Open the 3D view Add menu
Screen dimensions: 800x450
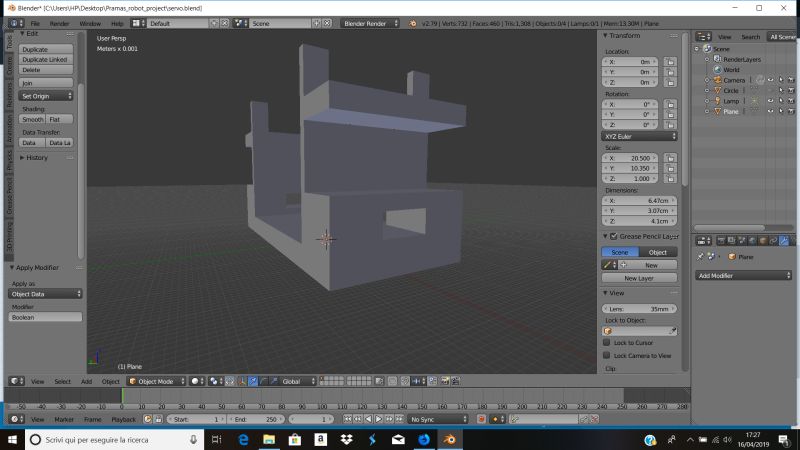pos(86,381)
